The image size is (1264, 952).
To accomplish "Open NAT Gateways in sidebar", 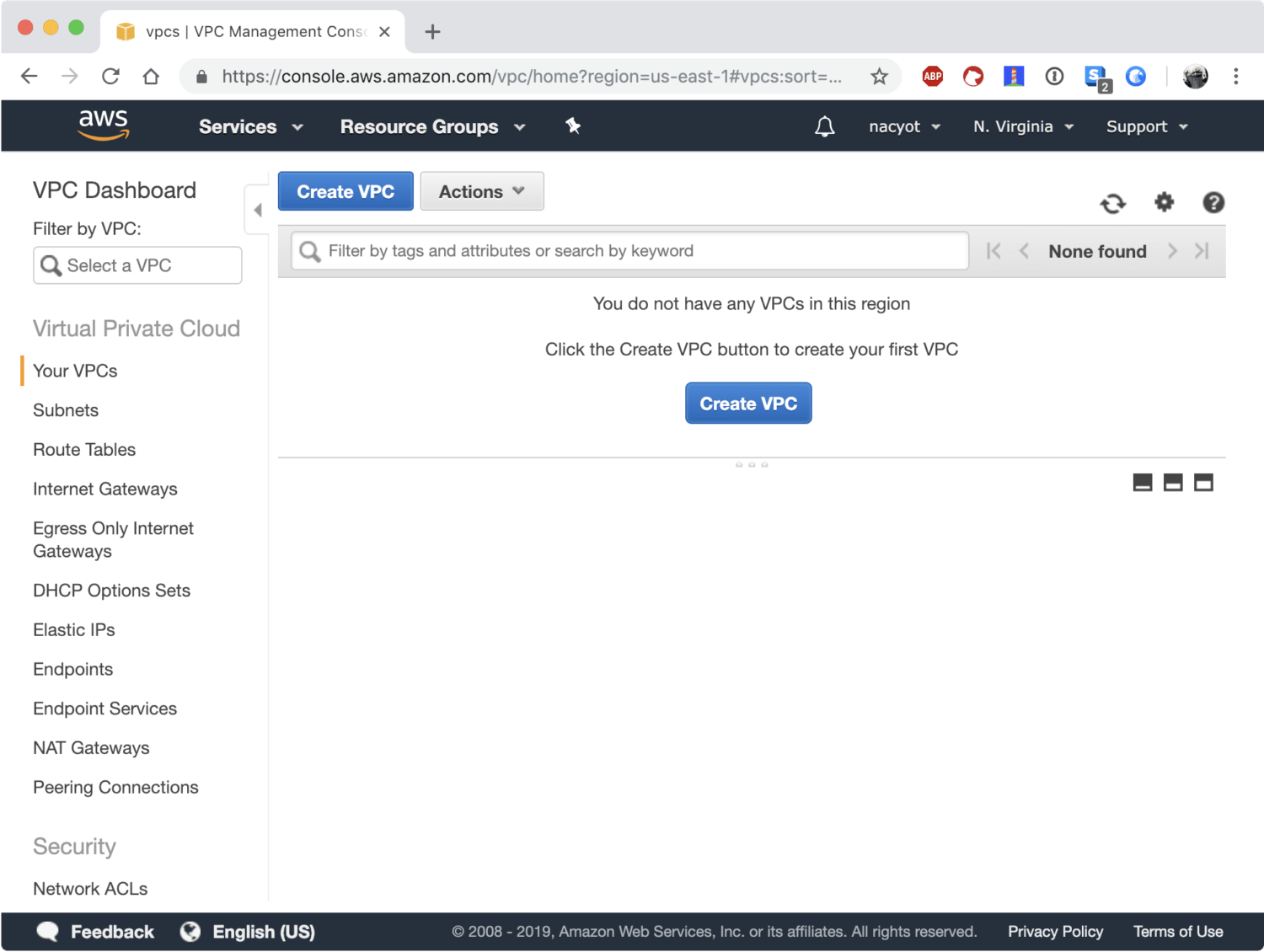I will [91, 748].
